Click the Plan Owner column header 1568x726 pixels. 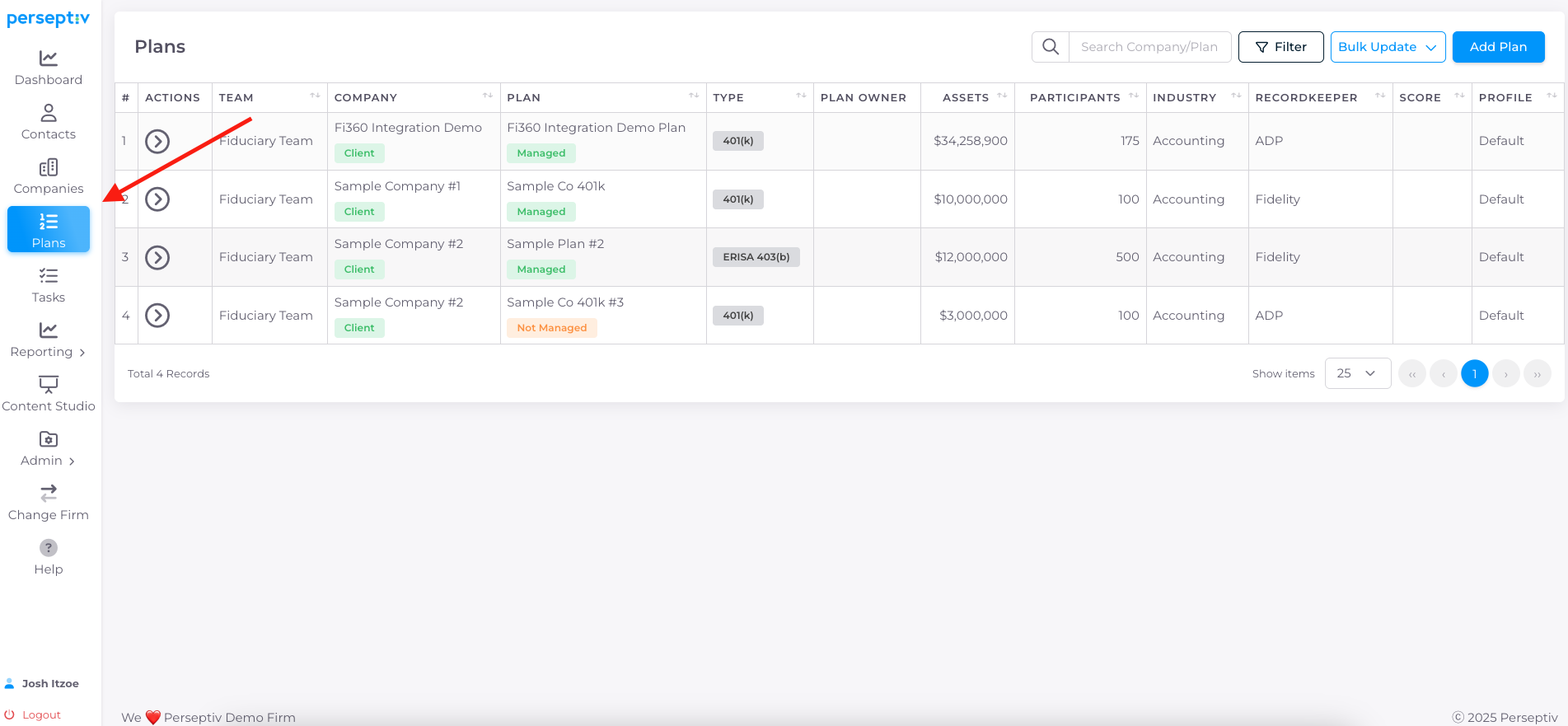click(864, 97)
